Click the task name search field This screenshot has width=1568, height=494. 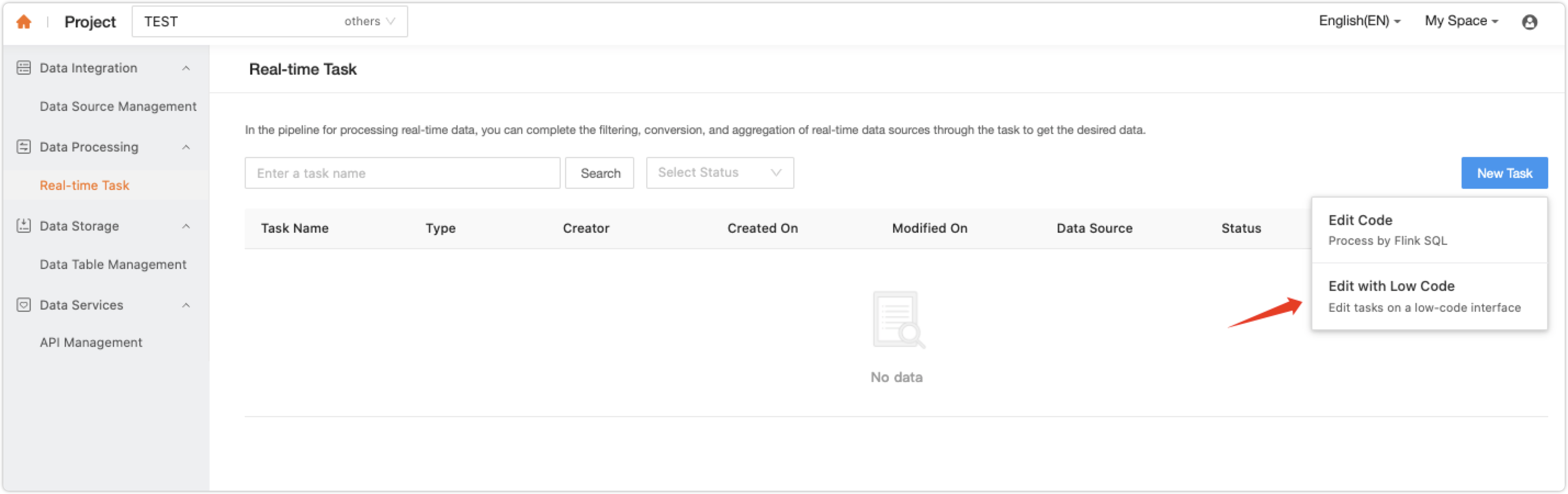point(402,172)
